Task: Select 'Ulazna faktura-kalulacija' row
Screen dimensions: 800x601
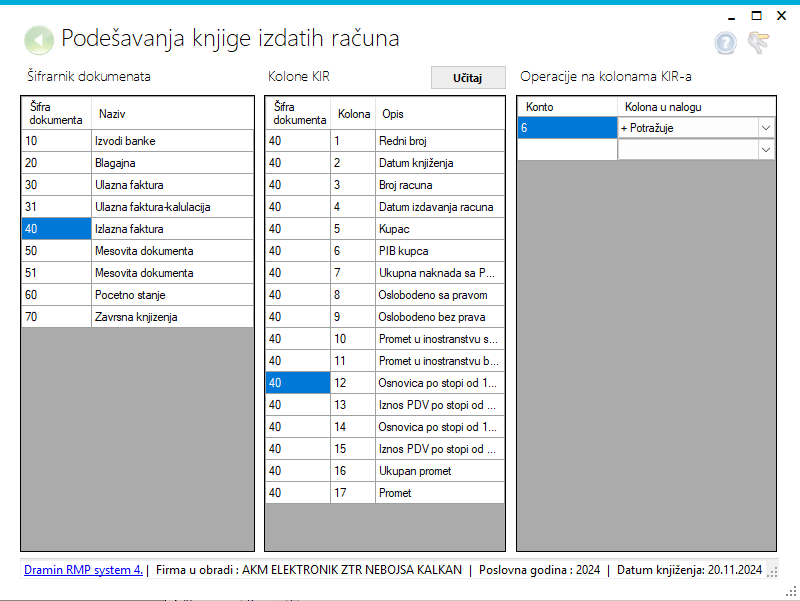Action: [x=171, y=207]
